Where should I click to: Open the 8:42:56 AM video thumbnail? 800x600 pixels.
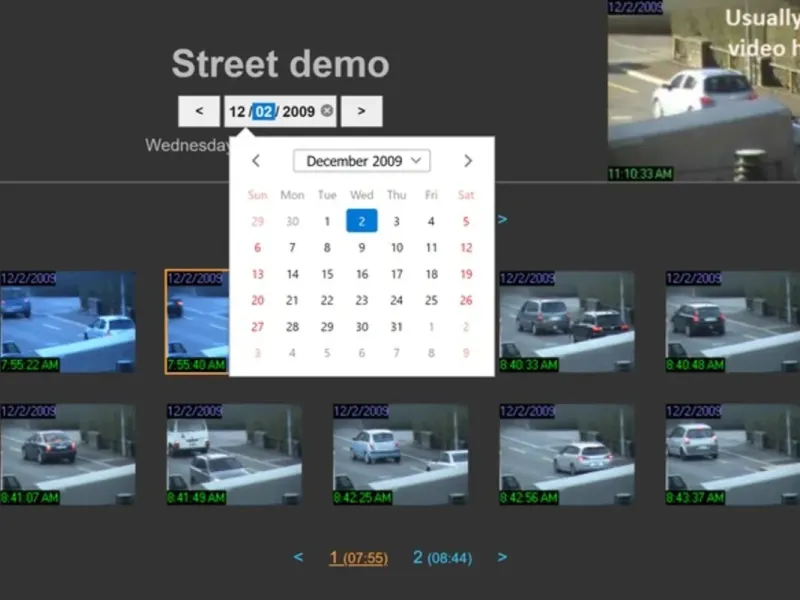[x=566, y=455]
